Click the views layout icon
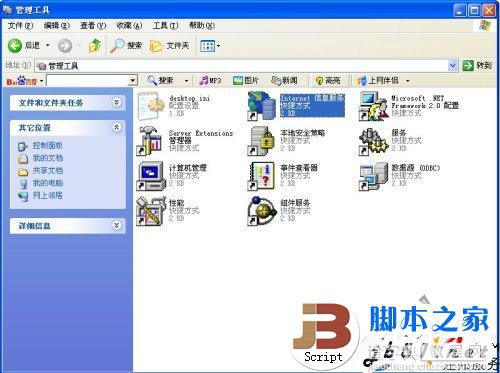Screen dimensions: 500x373 click(207, 46)
